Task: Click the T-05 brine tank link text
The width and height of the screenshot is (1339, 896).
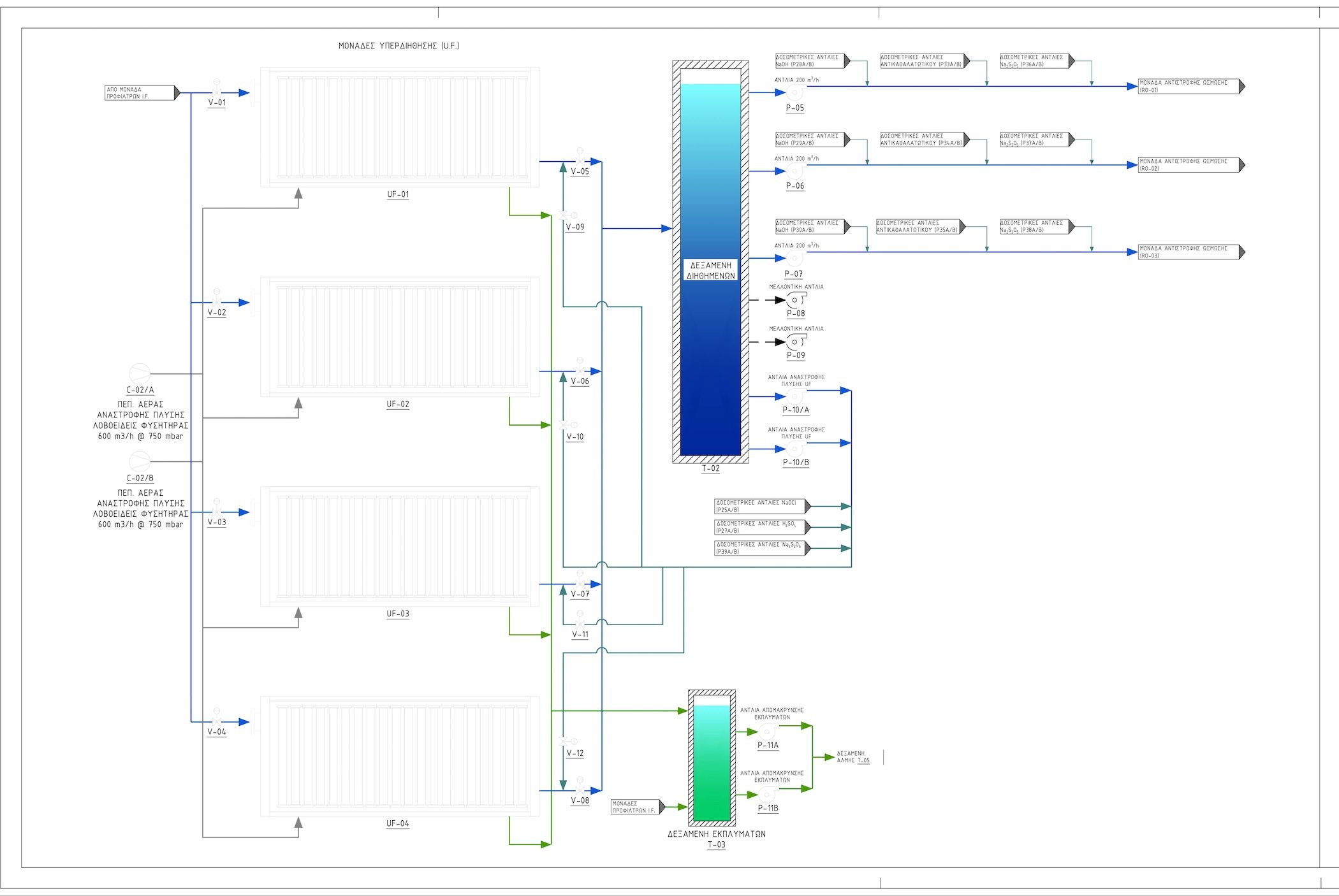Action: (x=863, y=761)
